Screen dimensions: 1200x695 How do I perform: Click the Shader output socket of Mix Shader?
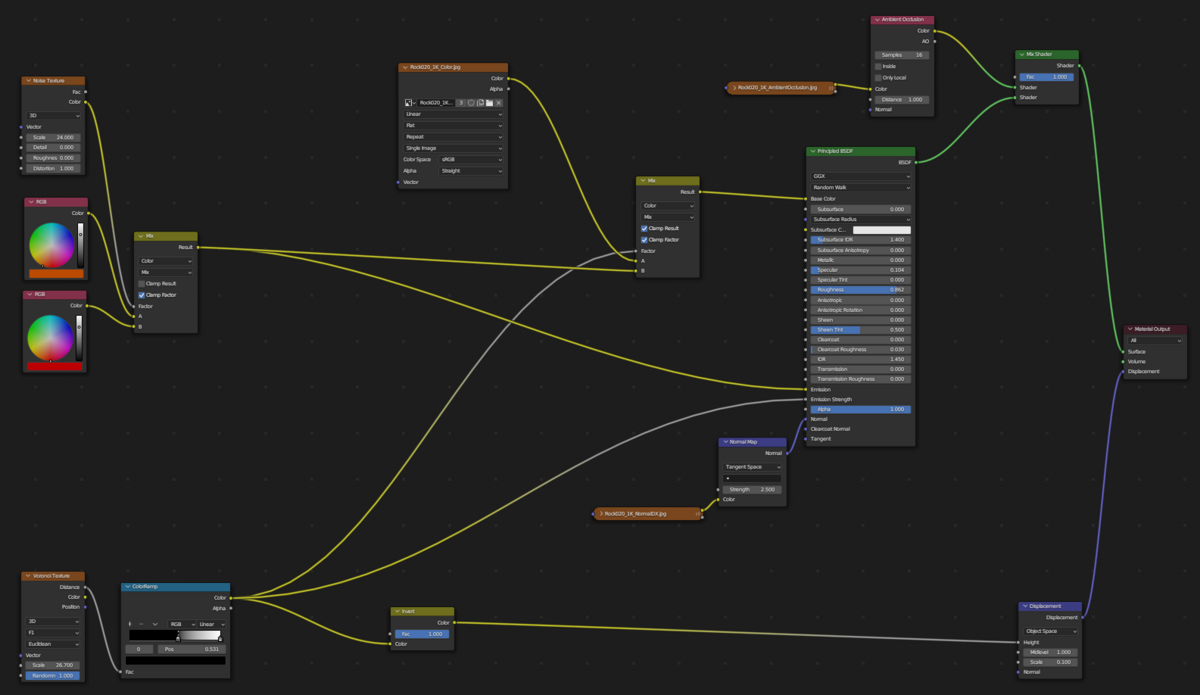tap(1079, 66)
